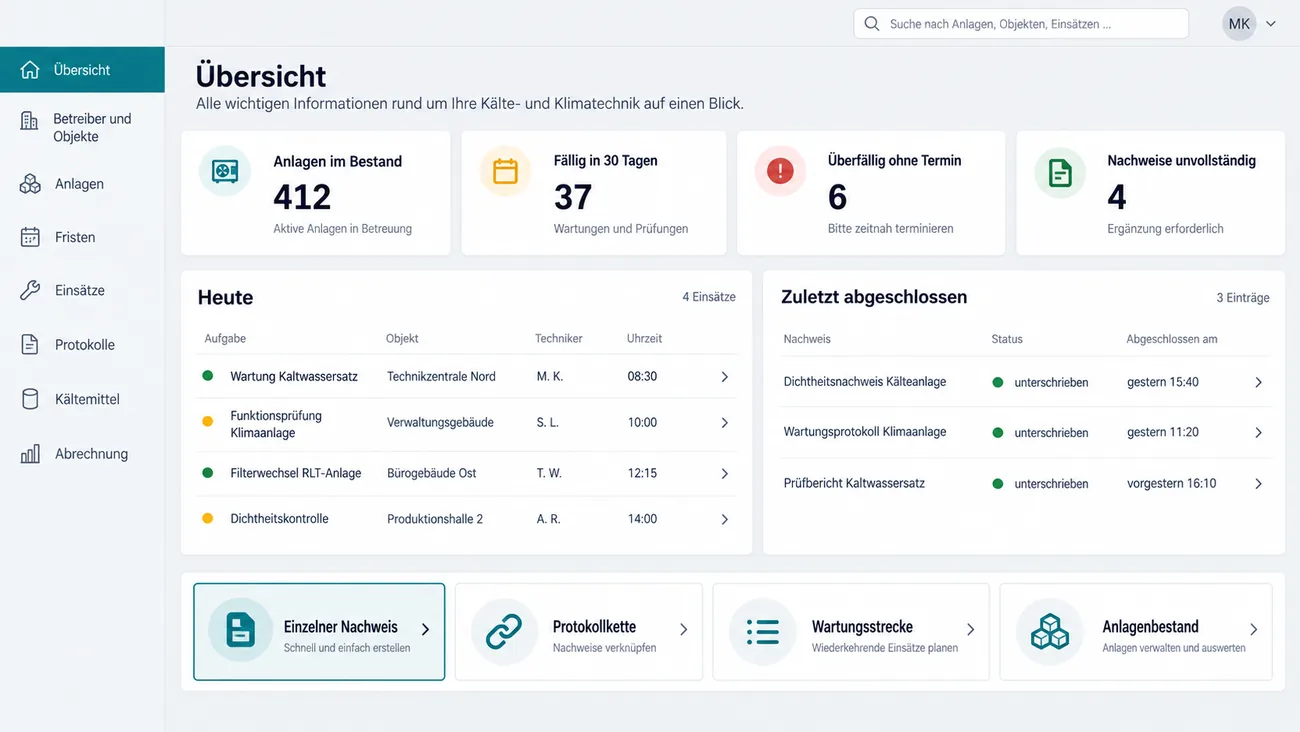
Task: Click the search field for Anlagen, Objekte, Einsätze
Action: (x=1021, y=24)
